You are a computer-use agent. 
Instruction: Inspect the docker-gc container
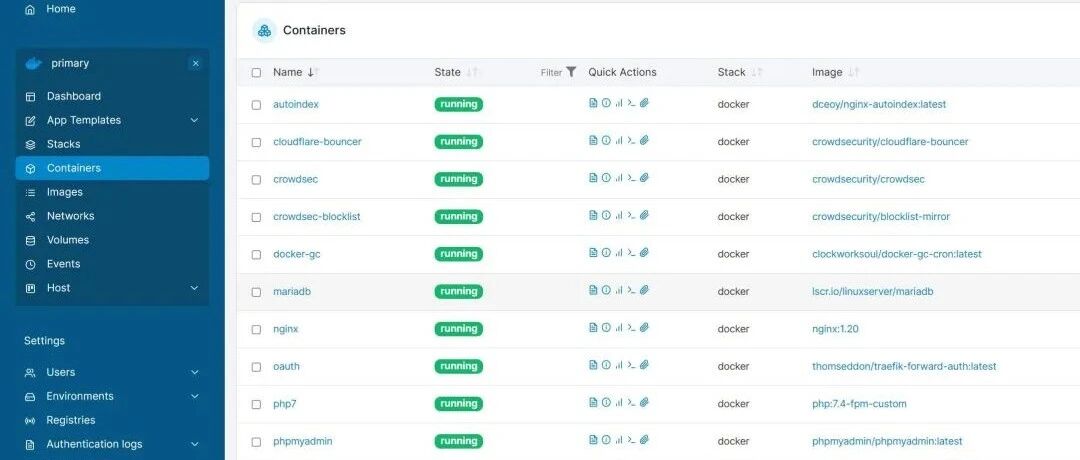[x=606, y=253]
